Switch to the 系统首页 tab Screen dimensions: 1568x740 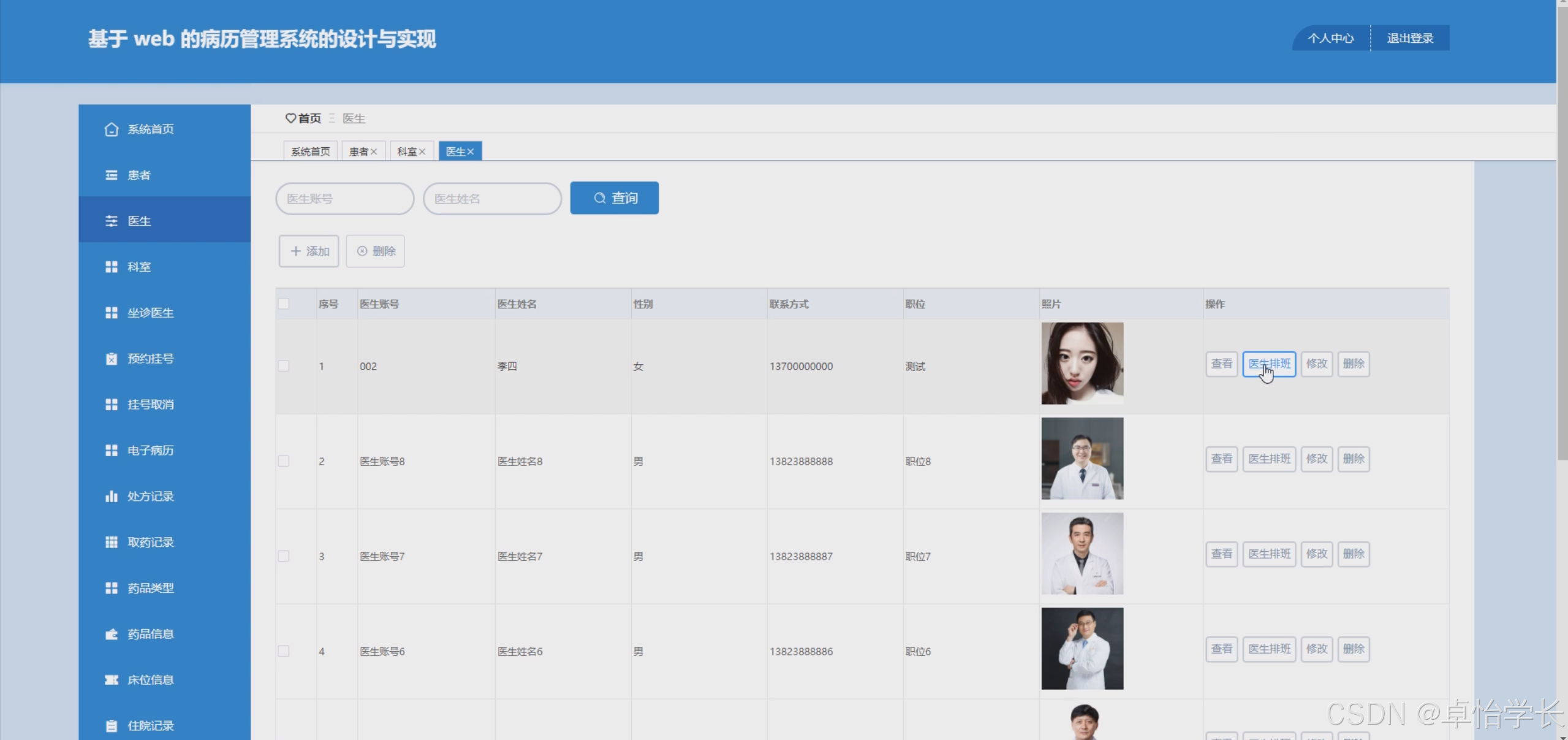click(311, 151)
